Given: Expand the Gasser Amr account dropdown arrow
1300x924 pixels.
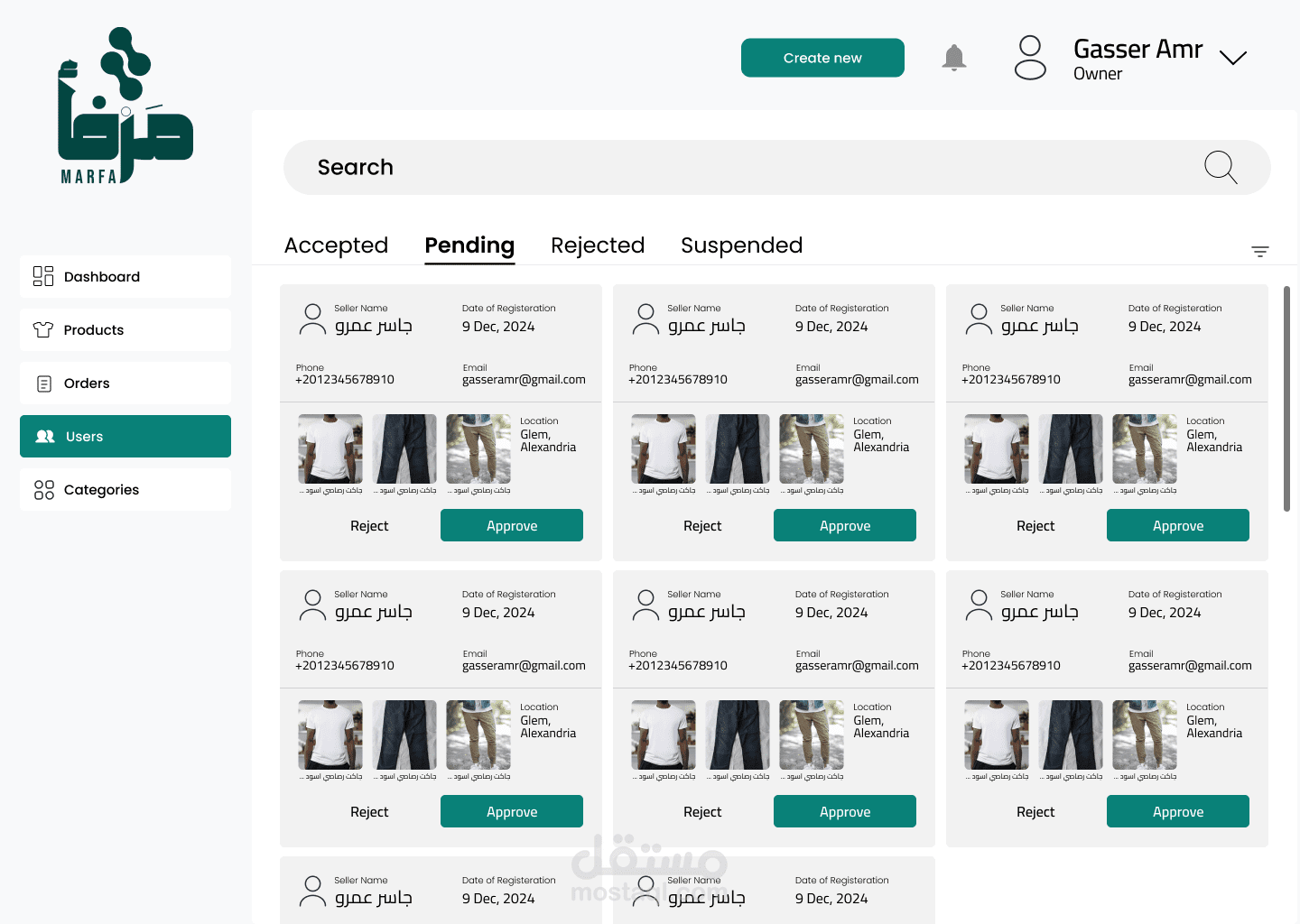Looking at the screenshot, I should click(x=1233, y=58).
